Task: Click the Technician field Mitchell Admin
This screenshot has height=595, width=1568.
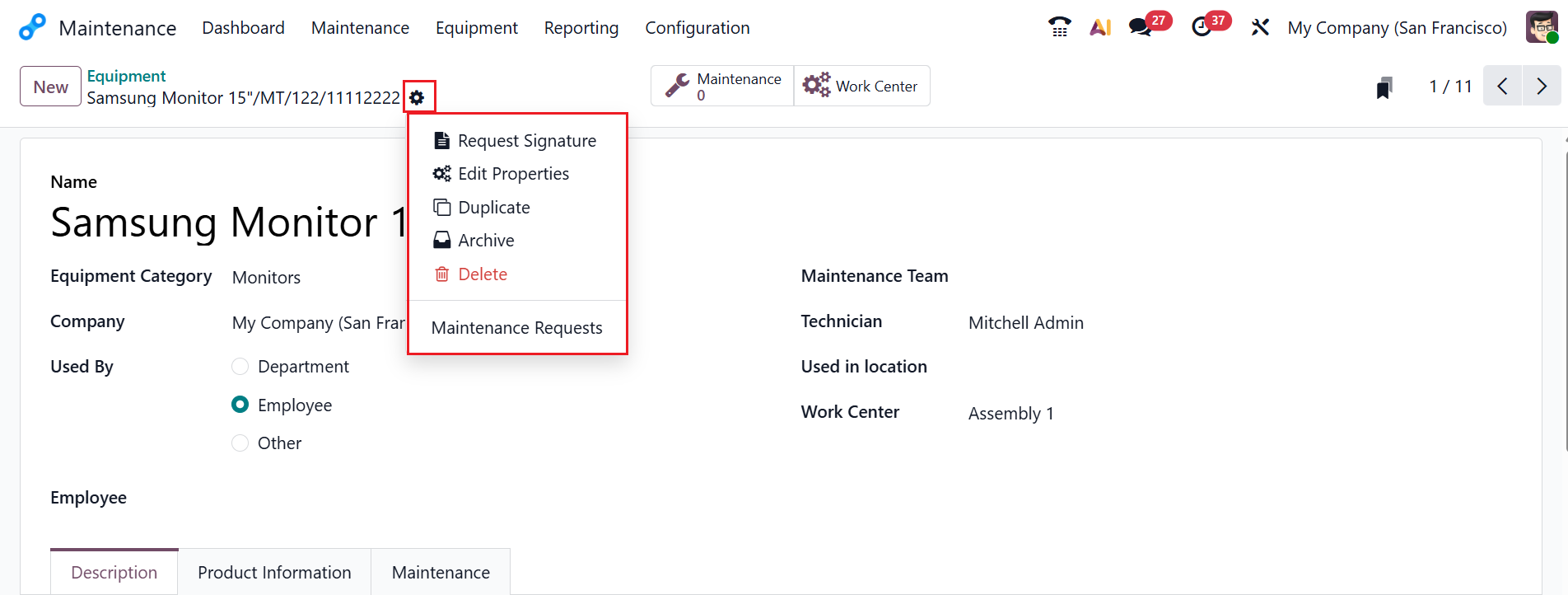Action: (1025, 323)
